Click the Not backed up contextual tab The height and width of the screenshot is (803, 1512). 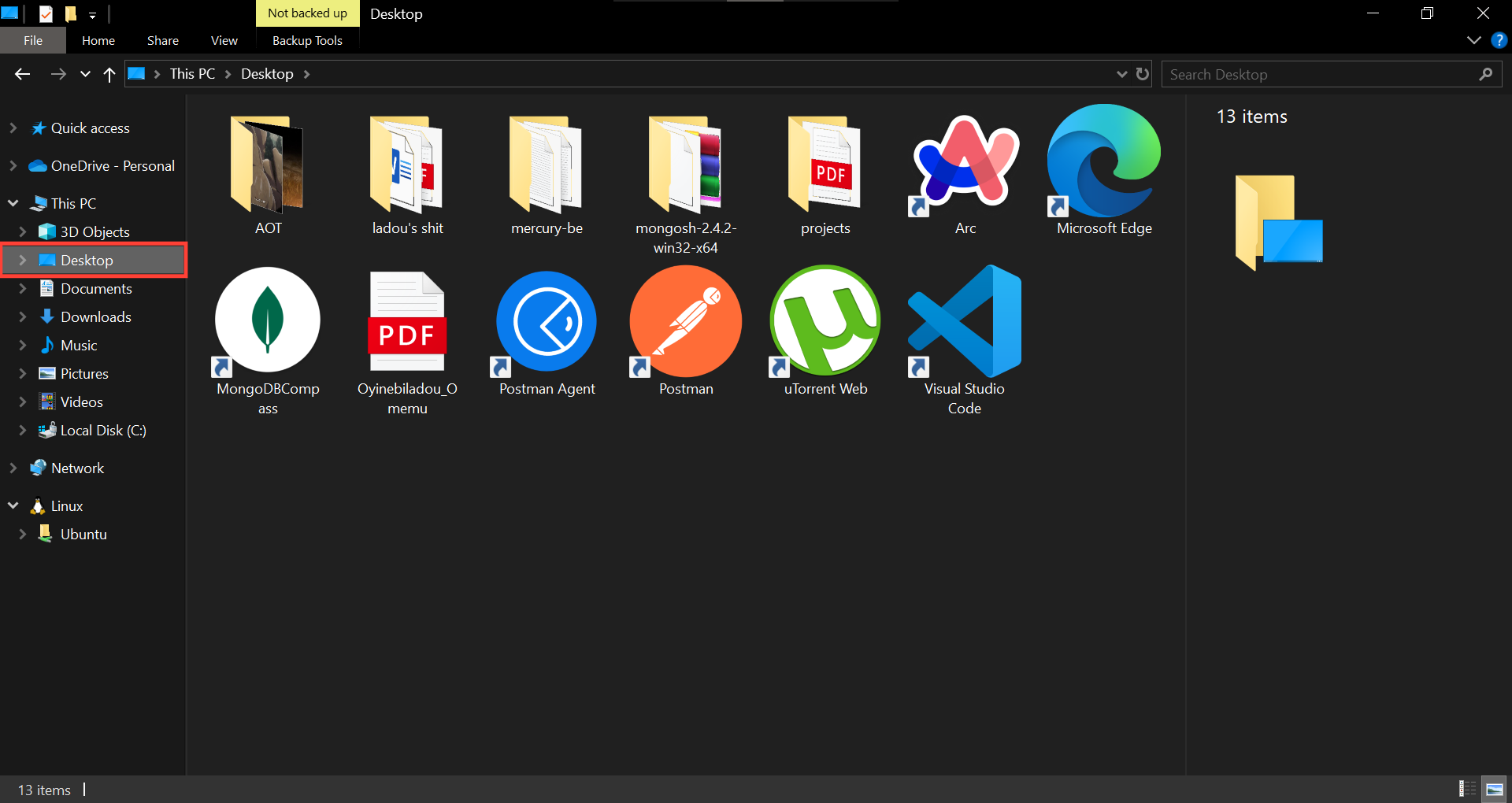[307, 13]
